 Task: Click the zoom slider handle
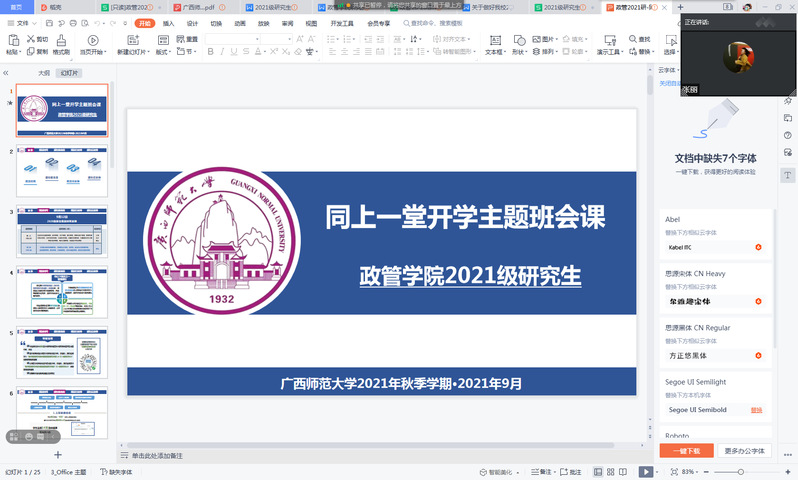[x=740, y=472]
